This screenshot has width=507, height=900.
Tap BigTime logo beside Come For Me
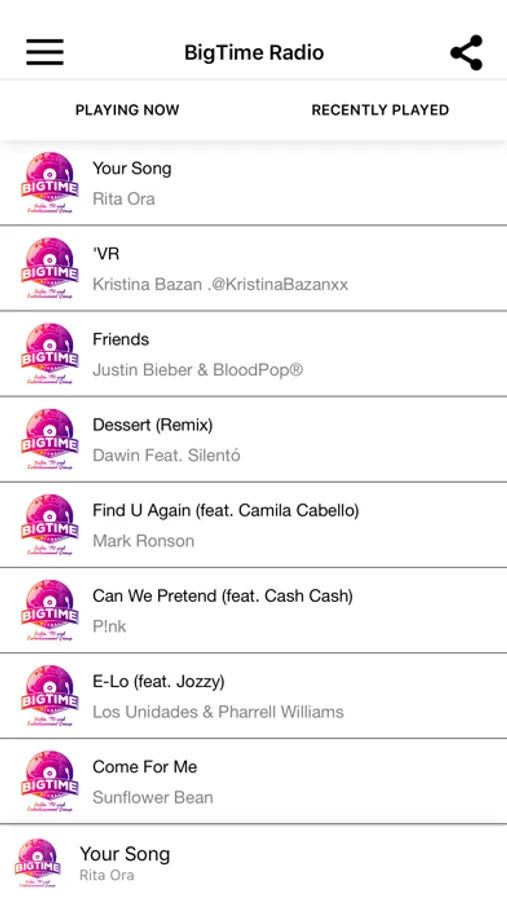click(49, 782)
